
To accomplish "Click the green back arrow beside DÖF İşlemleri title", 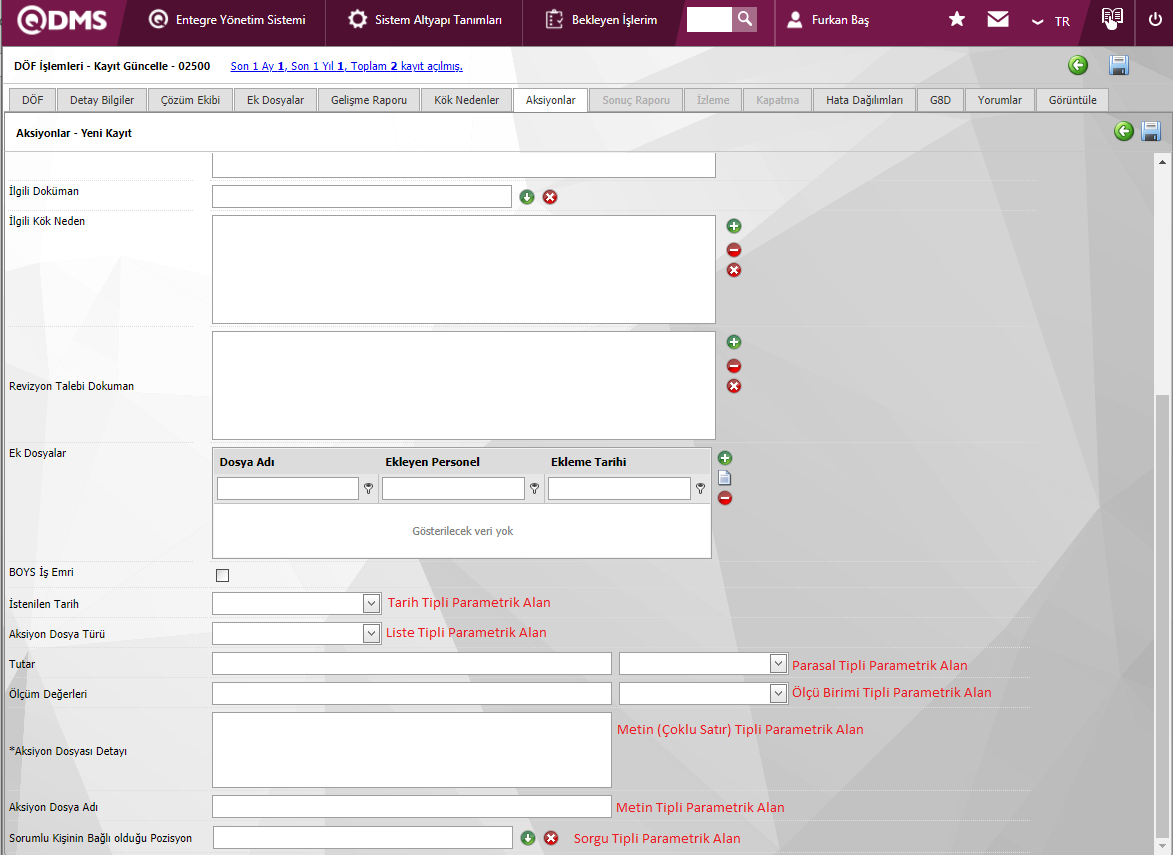I will click(1078, 65).
